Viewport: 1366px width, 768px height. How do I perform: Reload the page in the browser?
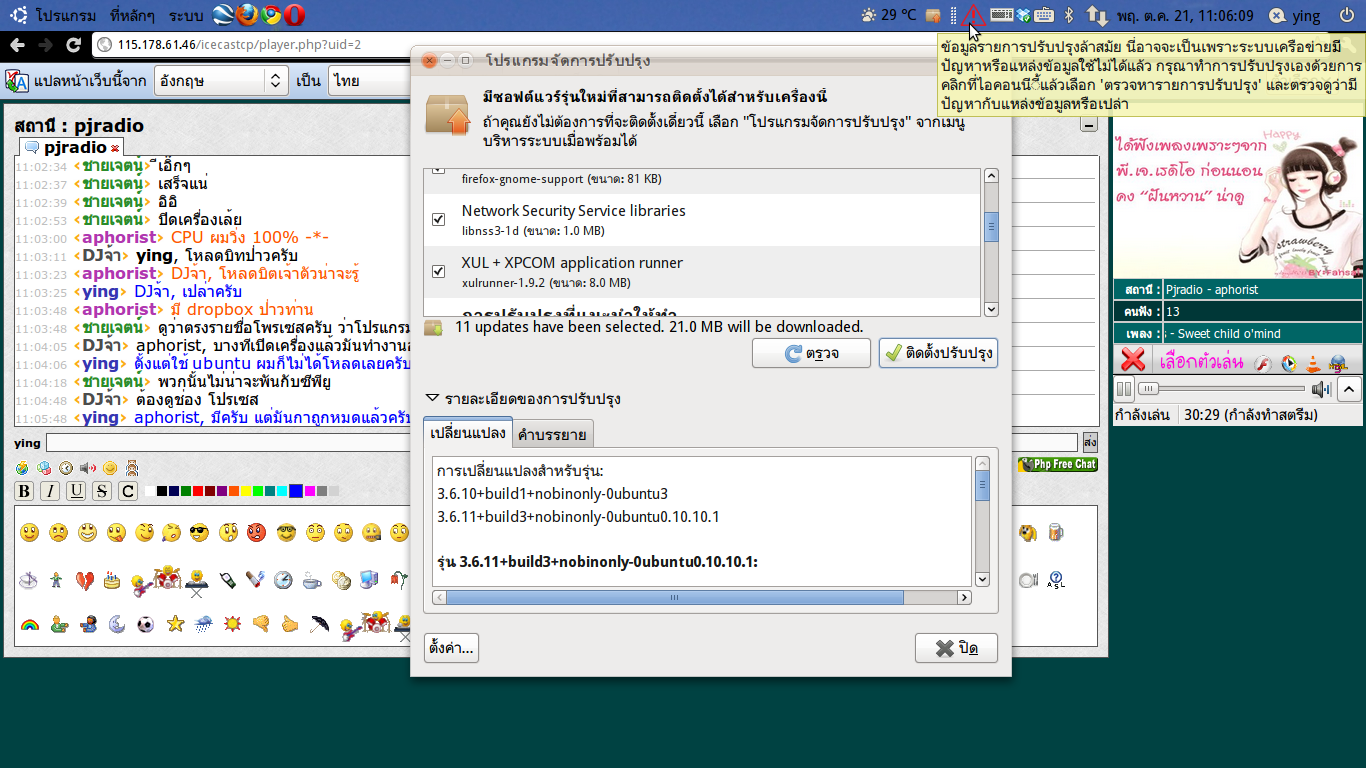click(x=73, y=45)
